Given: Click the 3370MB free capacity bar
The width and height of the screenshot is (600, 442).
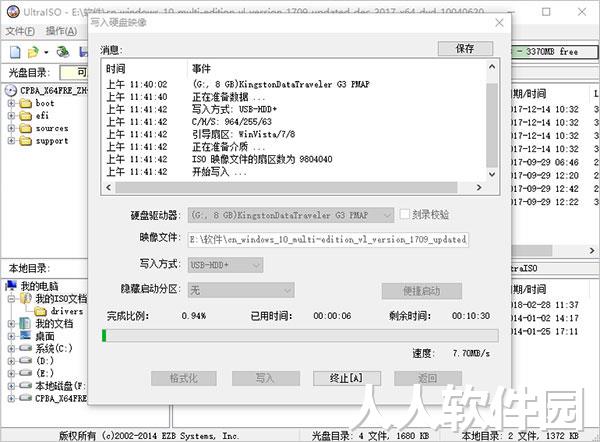Looking at the screenshot, I should (x=554, y=52).
